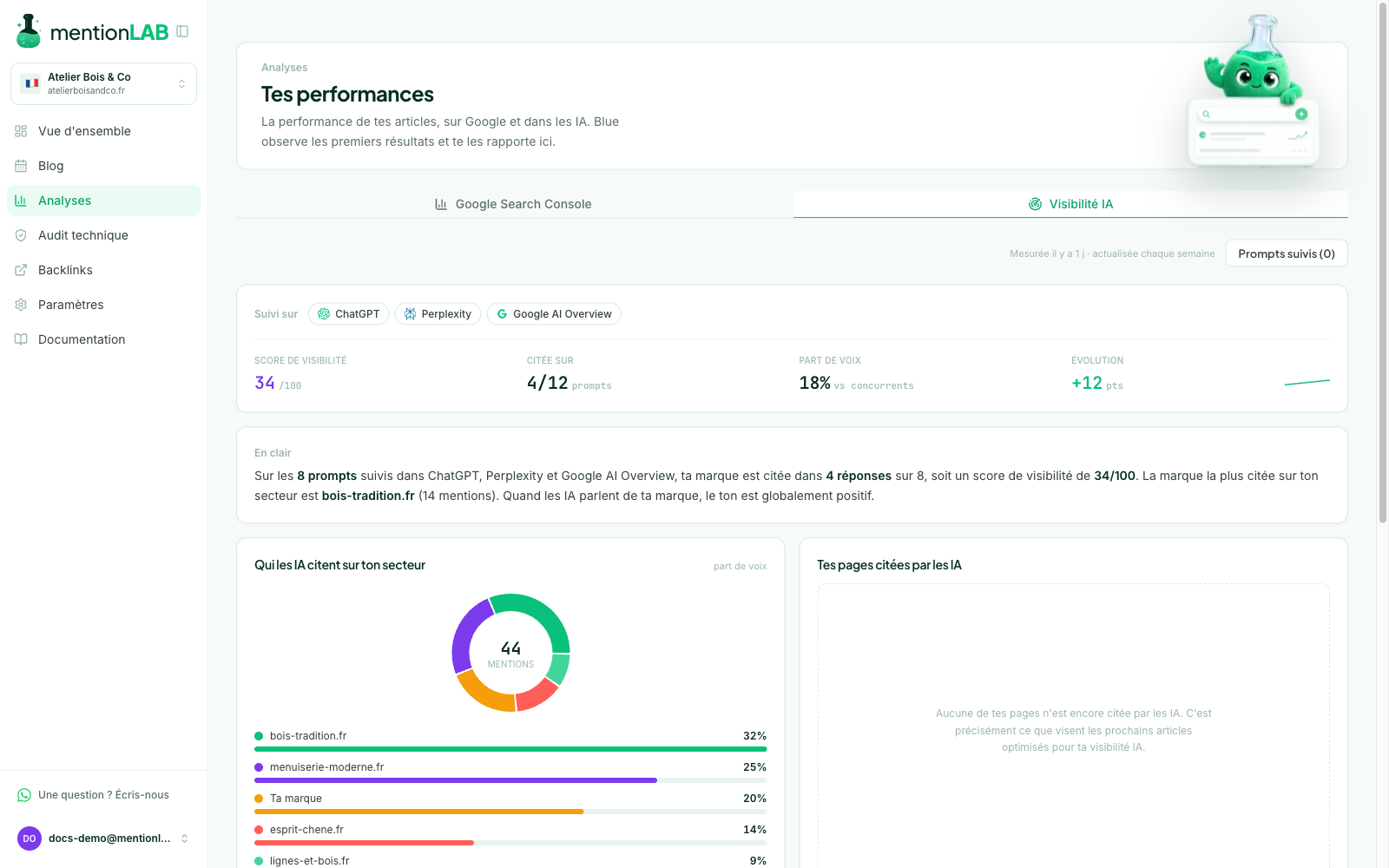Image resolution: width=1389 pixels, height=868 pixels.
Task: Click the Tes performances heading
Action: pyautogui.click(x=347, y=94)
